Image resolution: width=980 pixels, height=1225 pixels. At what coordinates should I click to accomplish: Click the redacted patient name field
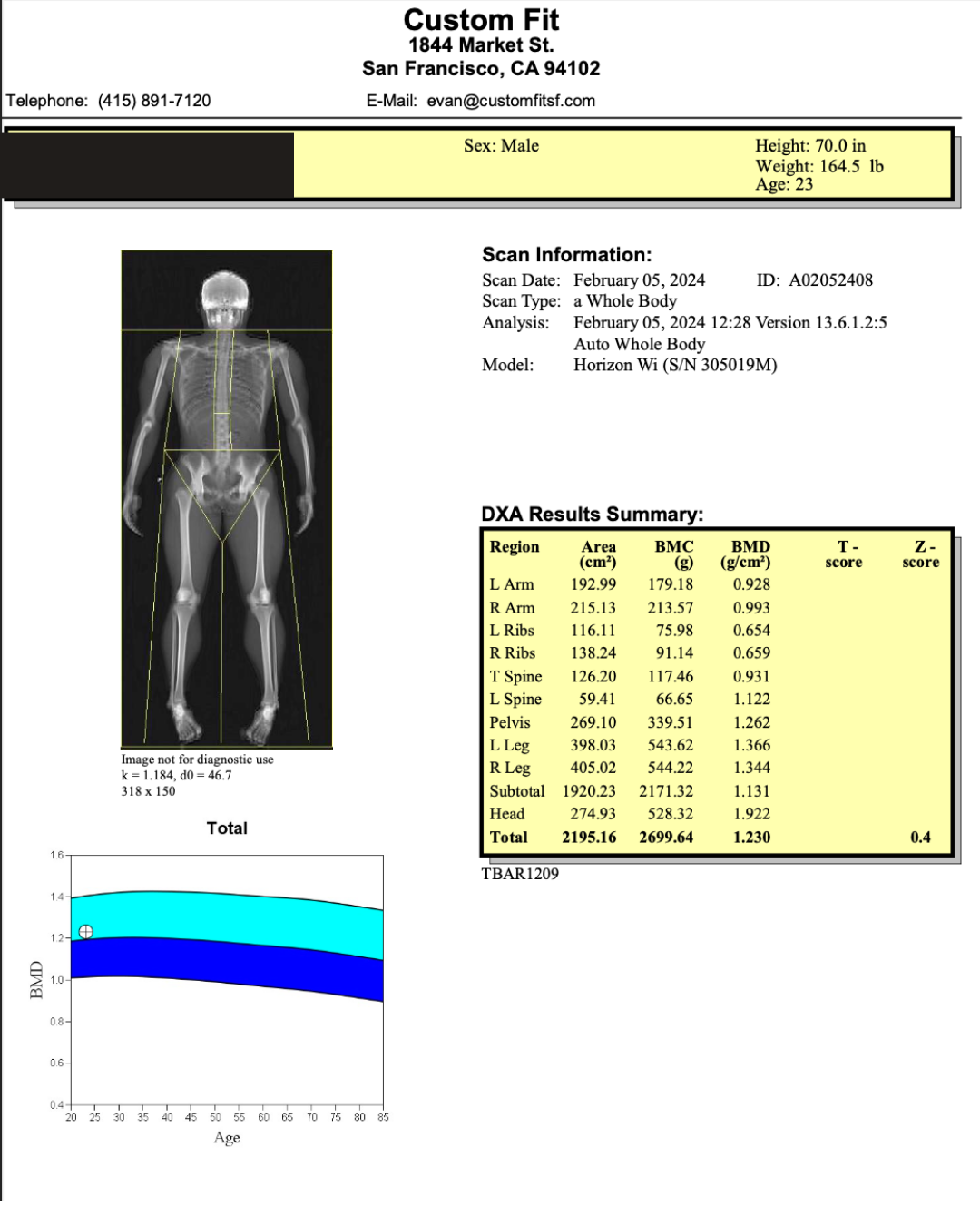coord(145,166)
